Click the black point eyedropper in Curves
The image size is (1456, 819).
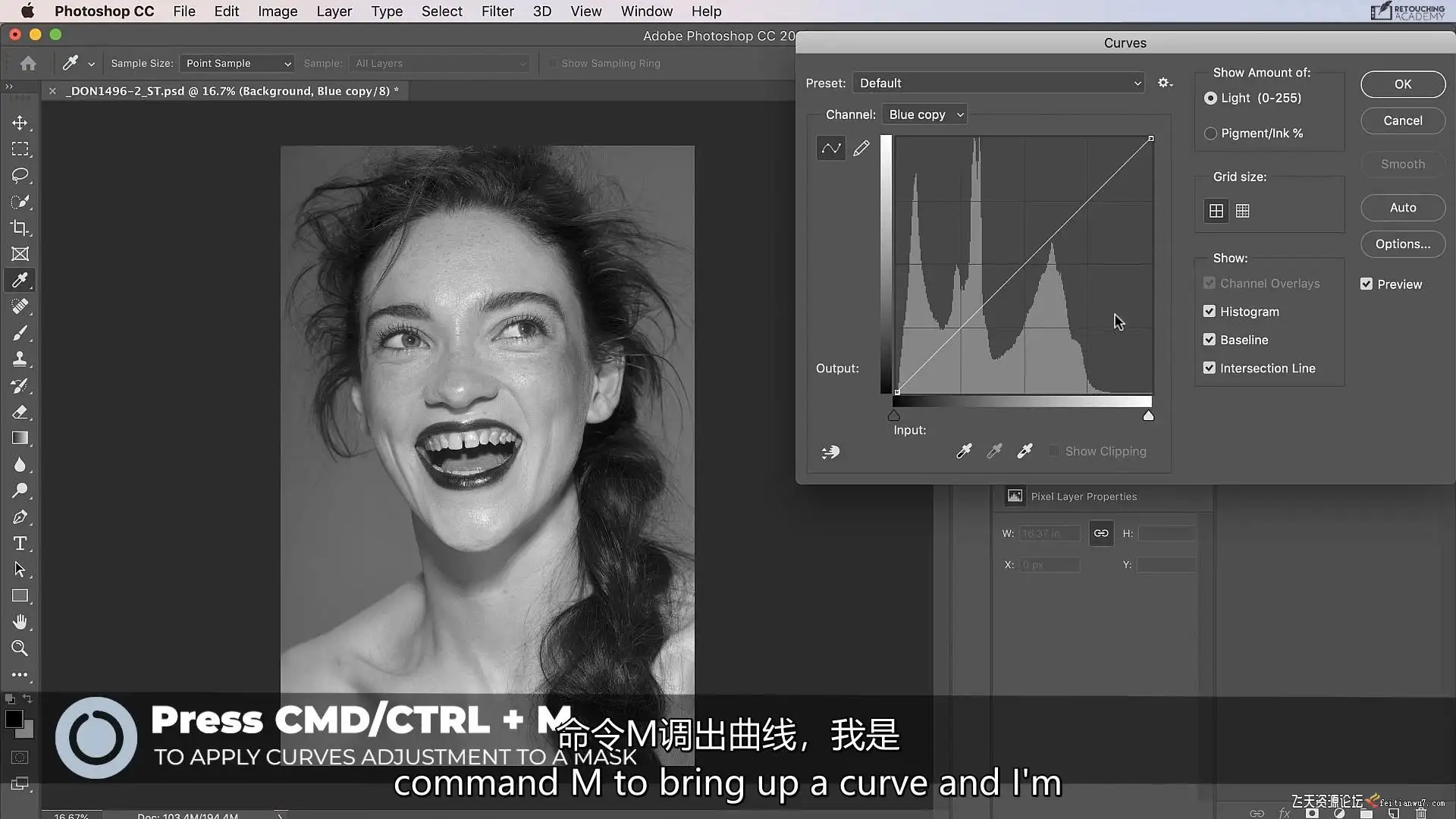coord(964,452)
